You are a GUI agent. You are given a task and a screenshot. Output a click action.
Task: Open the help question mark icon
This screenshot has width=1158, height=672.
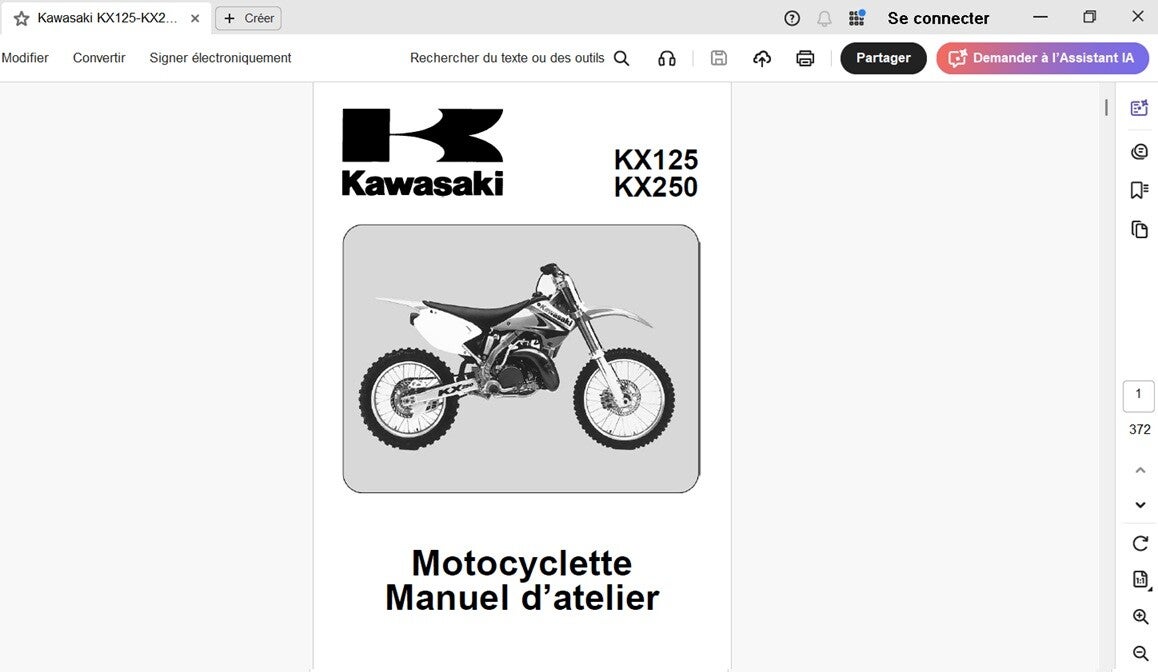(x=792, y=18)
